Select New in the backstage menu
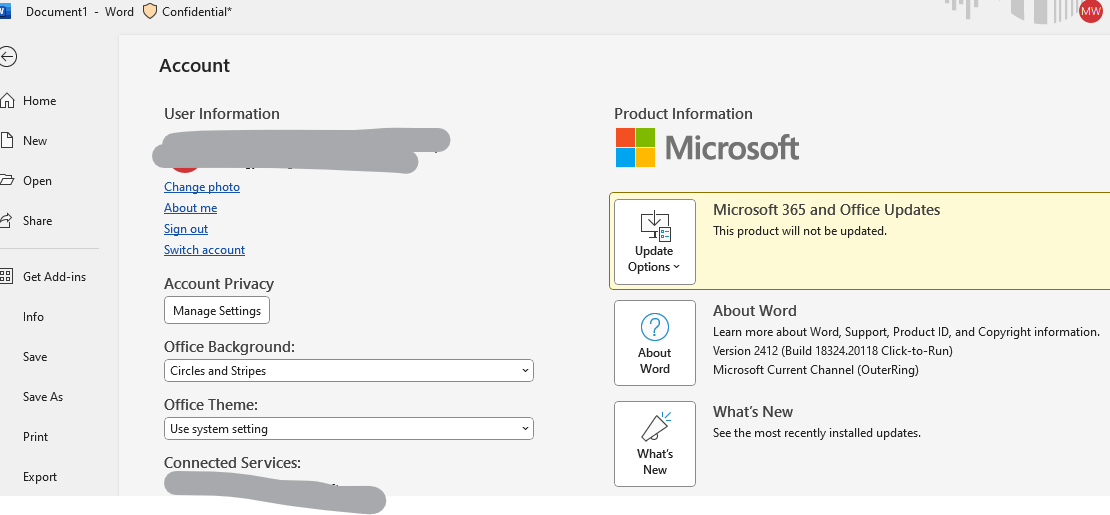The width and height of the screenshot is (1110, 515). (35, 140)
